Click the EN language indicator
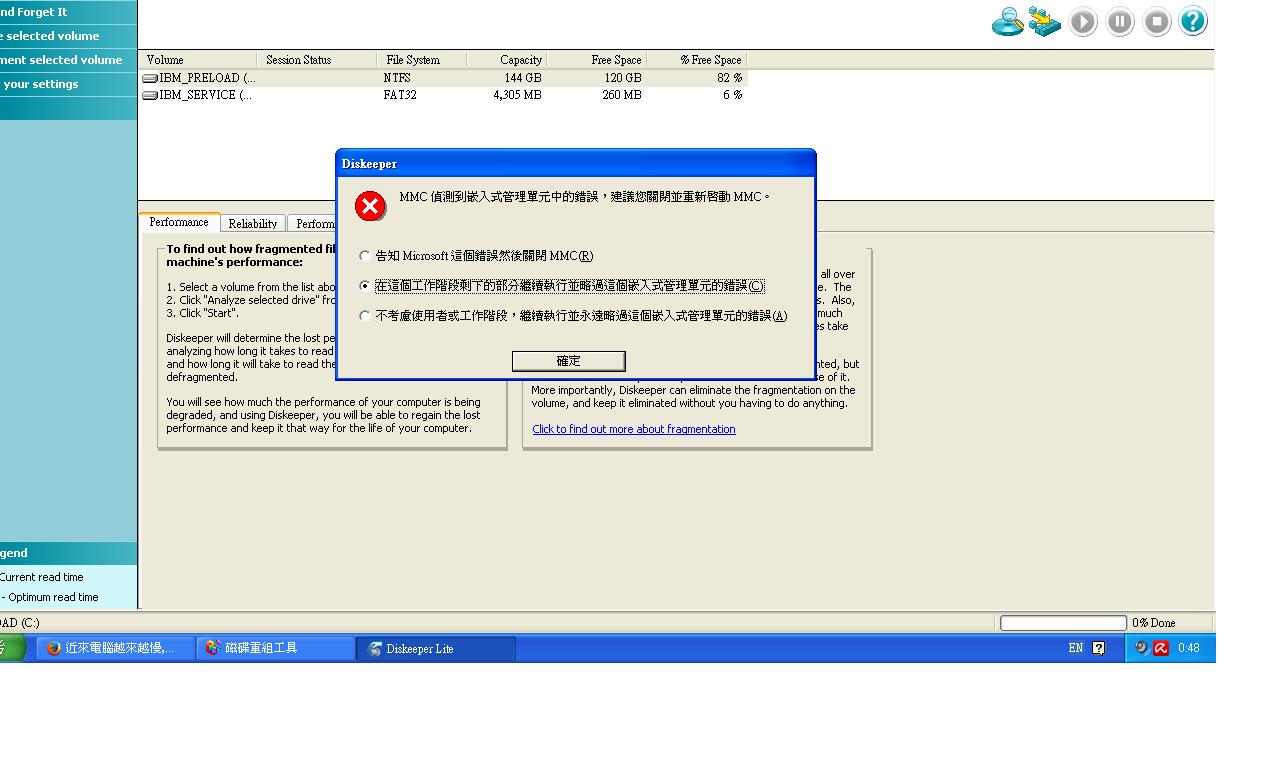Image resolution: width=1280 pixels, height=768 pixels. coord(1076,648)
